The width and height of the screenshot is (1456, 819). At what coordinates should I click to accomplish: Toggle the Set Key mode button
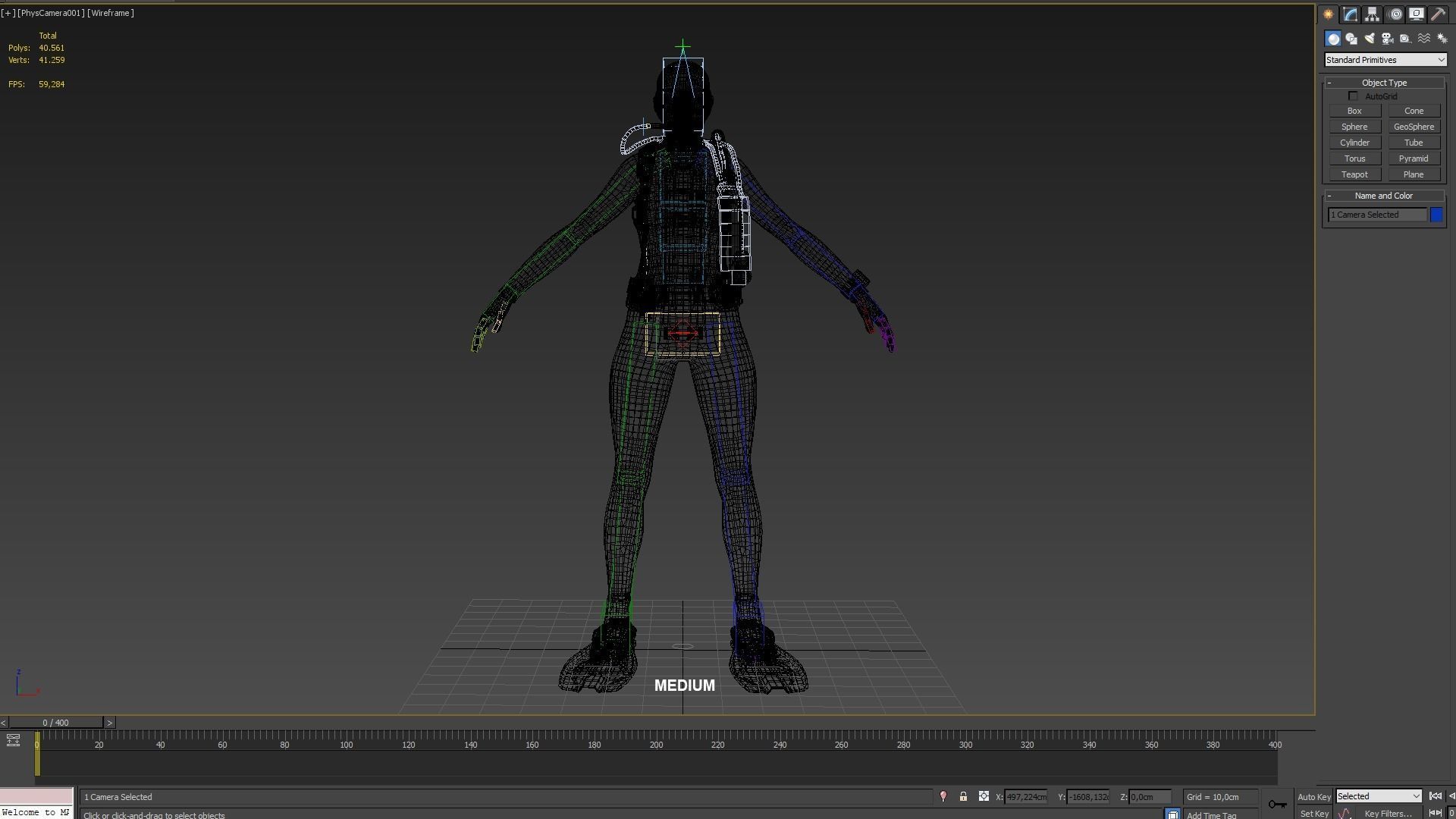tap(1314, 814)
